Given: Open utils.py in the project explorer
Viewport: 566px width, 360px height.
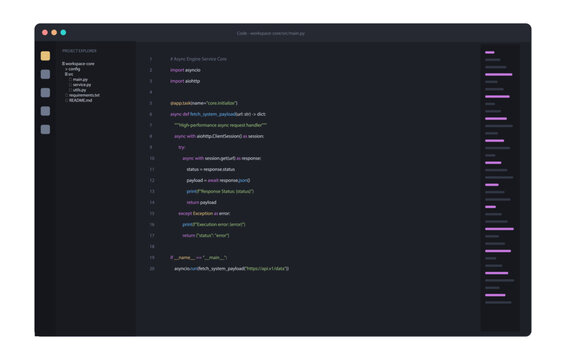Looking at the screenshot, I should click(x=79, y=90).
